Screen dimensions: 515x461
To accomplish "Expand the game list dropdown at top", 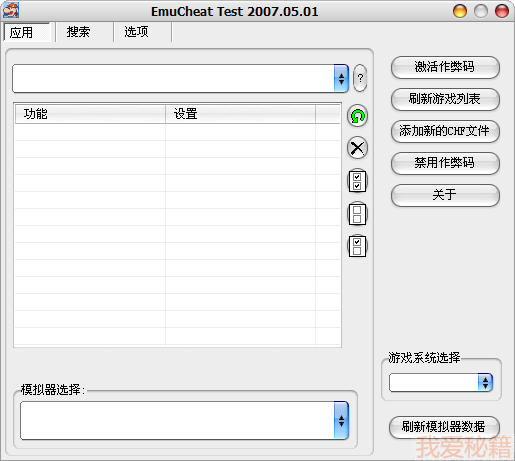I will tap(341, 79).
